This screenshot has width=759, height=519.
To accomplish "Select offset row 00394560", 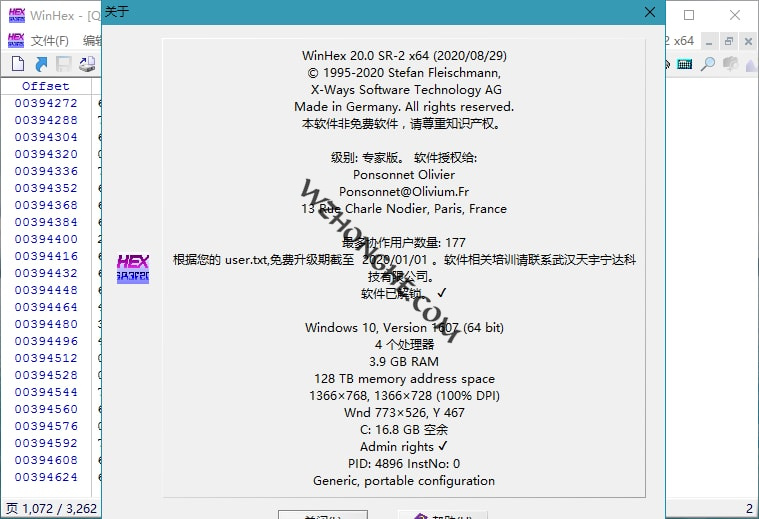I will (46, 409).
